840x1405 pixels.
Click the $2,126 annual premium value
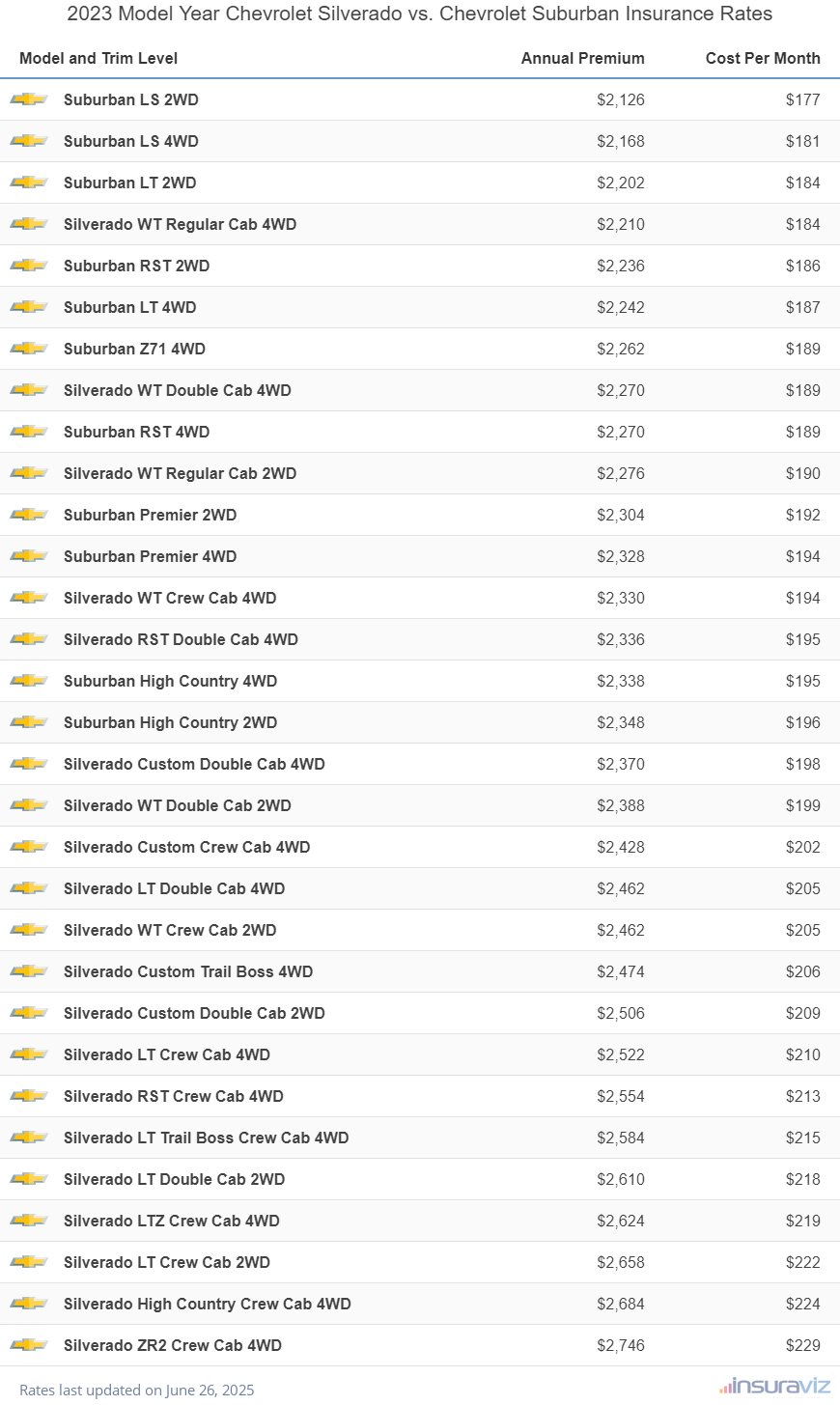point(621,99)
